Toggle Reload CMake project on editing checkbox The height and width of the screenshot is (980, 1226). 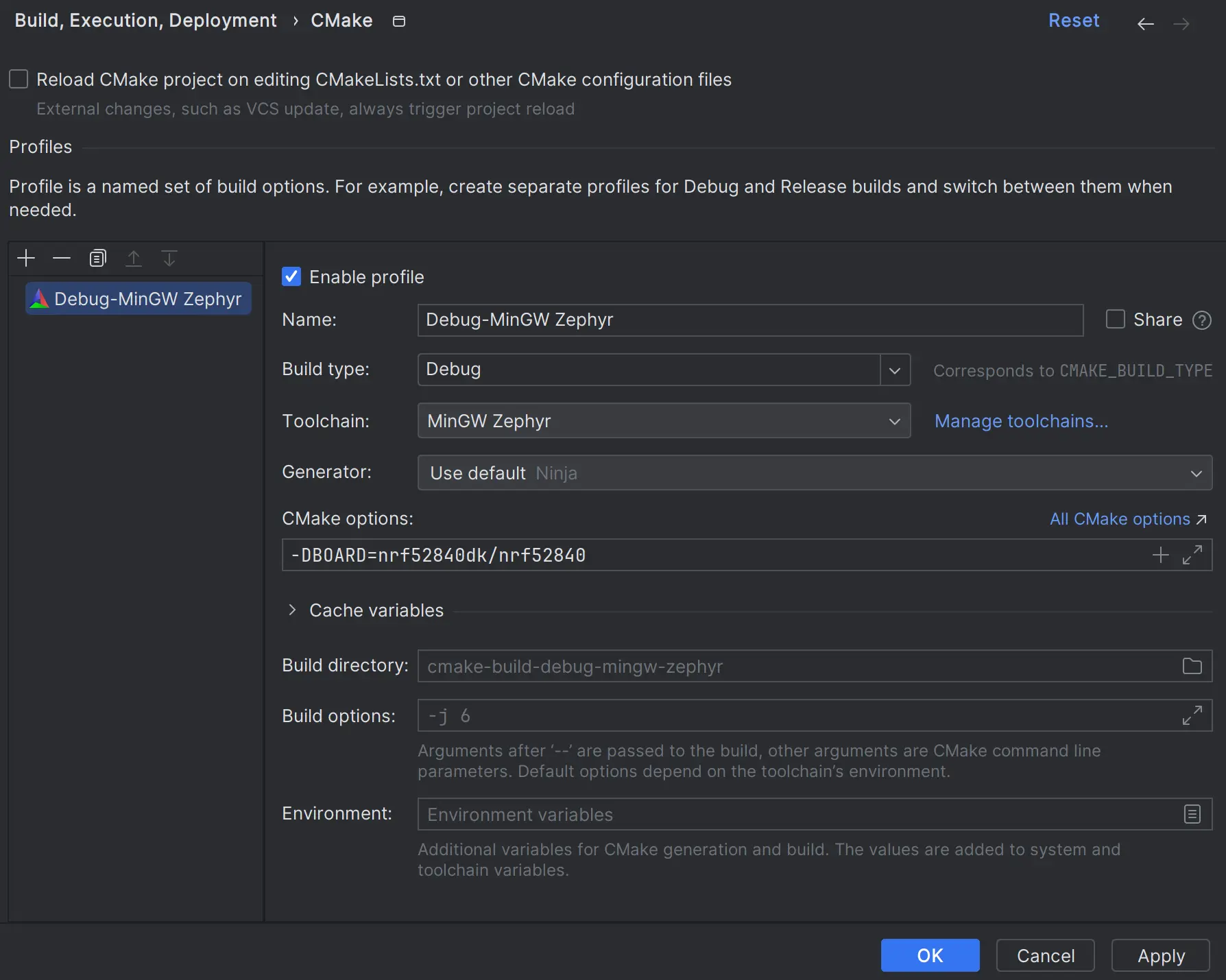coord(19,80)
